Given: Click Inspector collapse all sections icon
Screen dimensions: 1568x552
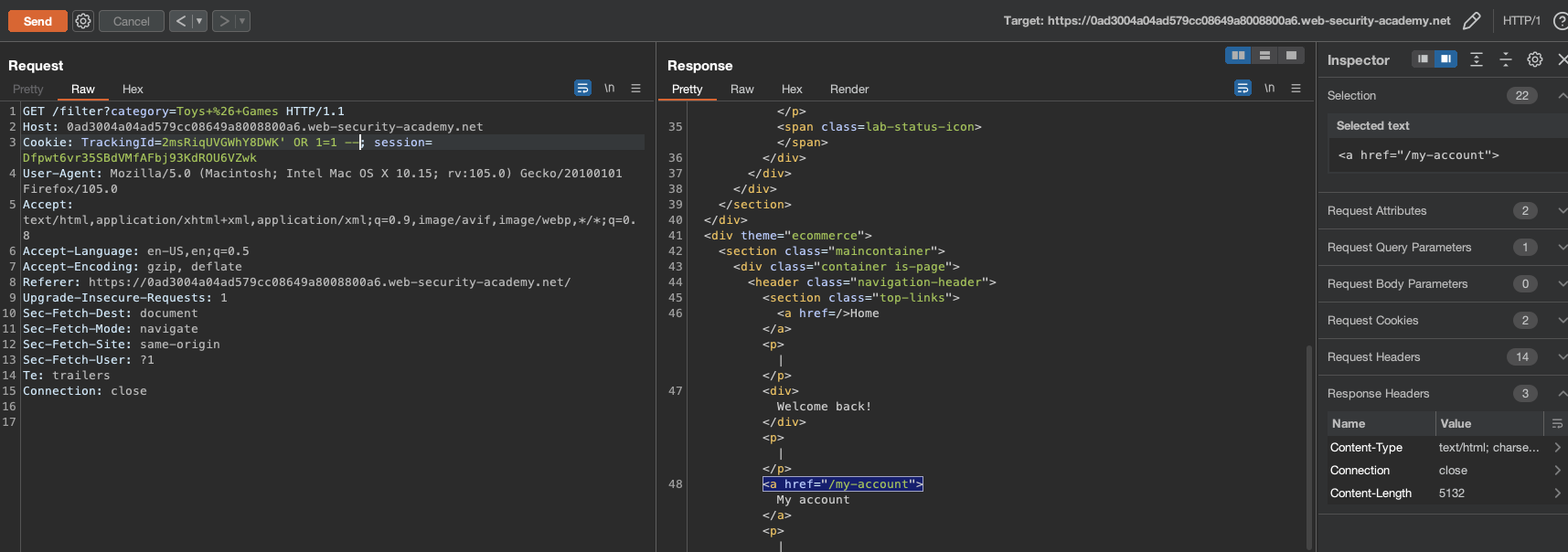Looking at the screenshot, I should [1505, 59].
